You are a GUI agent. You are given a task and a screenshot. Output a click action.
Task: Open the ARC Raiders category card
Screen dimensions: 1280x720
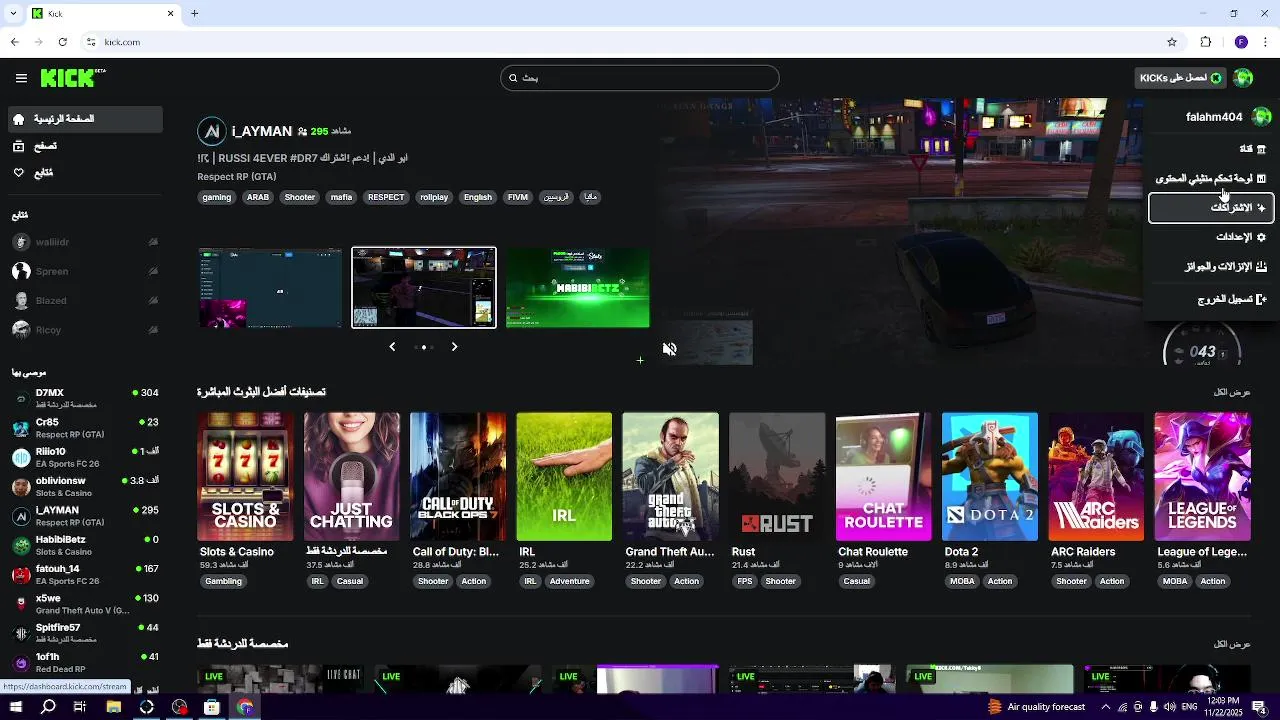(x=1096, y=477)
